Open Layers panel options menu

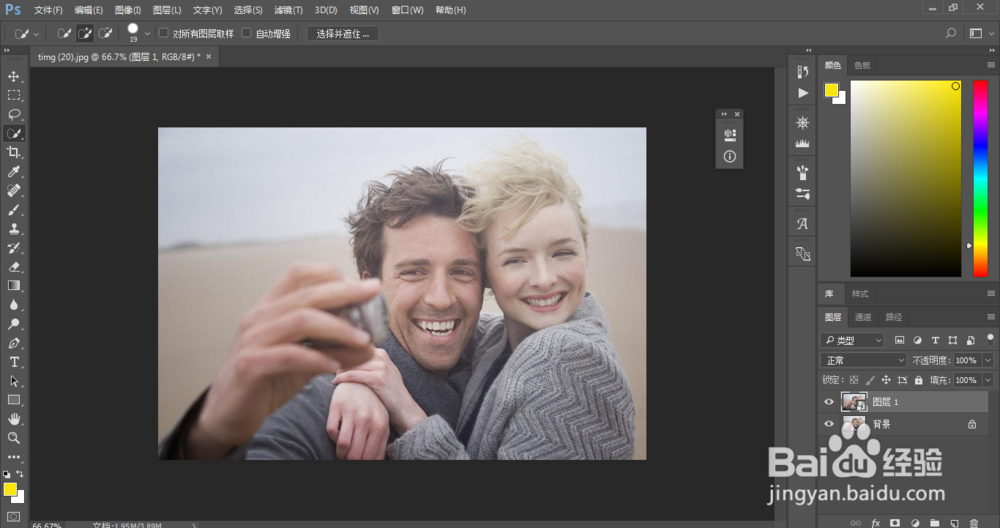990,317
